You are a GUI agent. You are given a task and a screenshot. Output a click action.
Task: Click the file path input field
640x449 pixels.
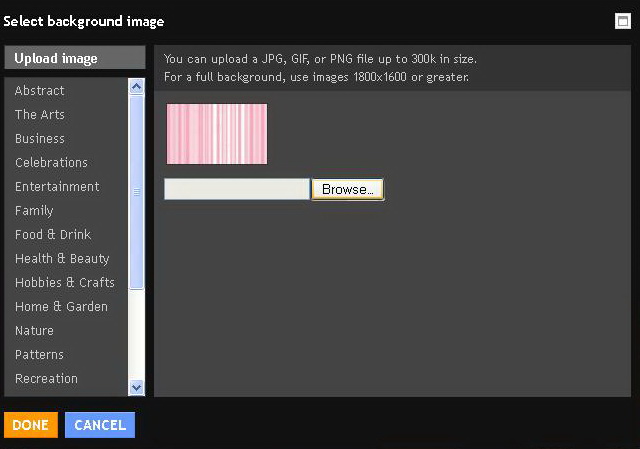coord(237,189)
